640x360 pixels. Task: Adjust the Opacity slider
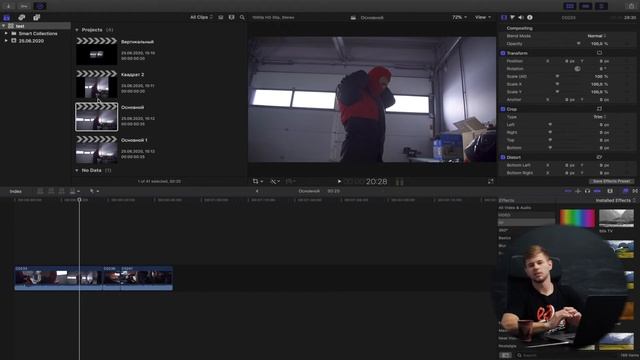tap(578, 43)
